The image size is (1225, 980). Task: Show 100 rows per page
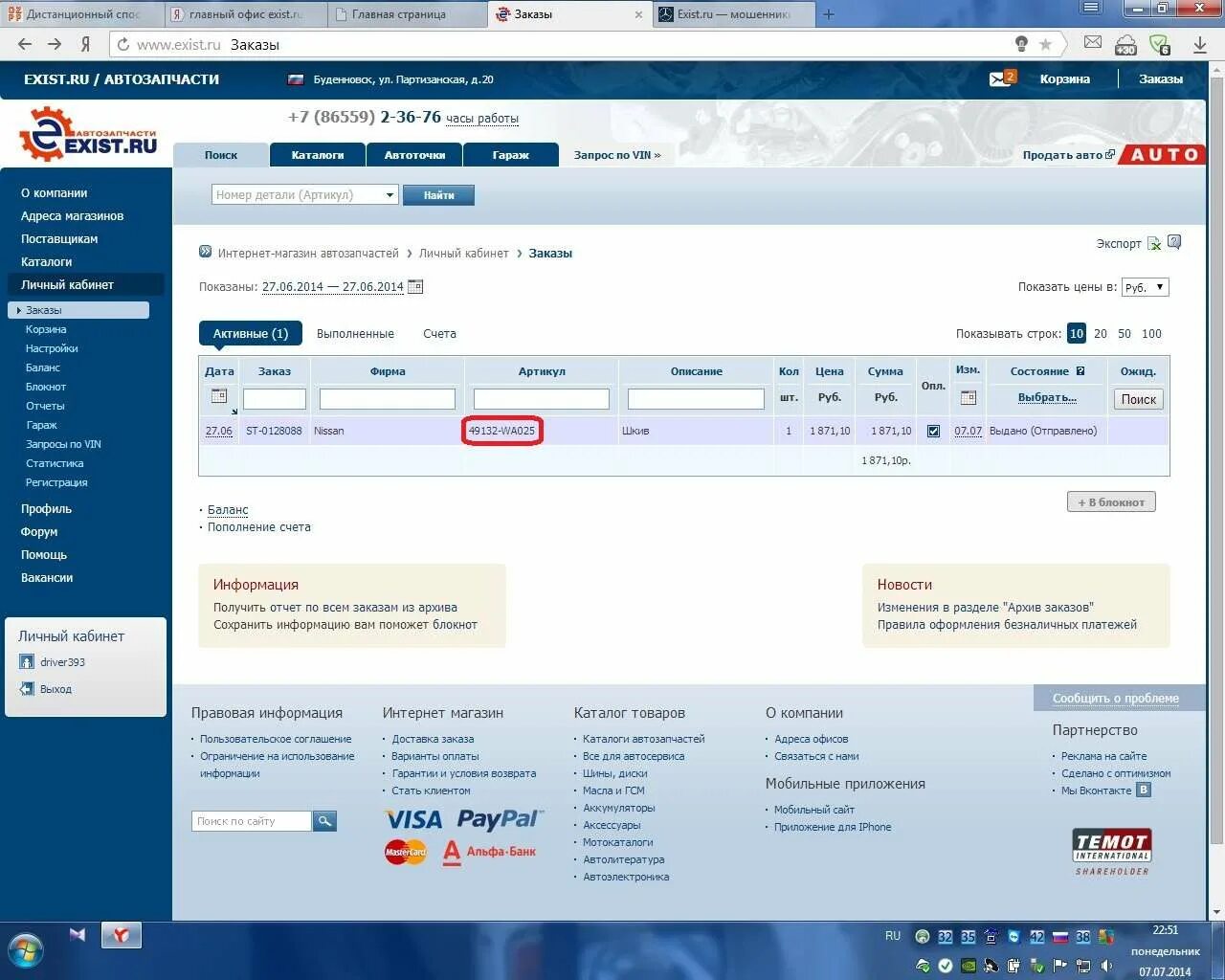(x=1151, y=334)
